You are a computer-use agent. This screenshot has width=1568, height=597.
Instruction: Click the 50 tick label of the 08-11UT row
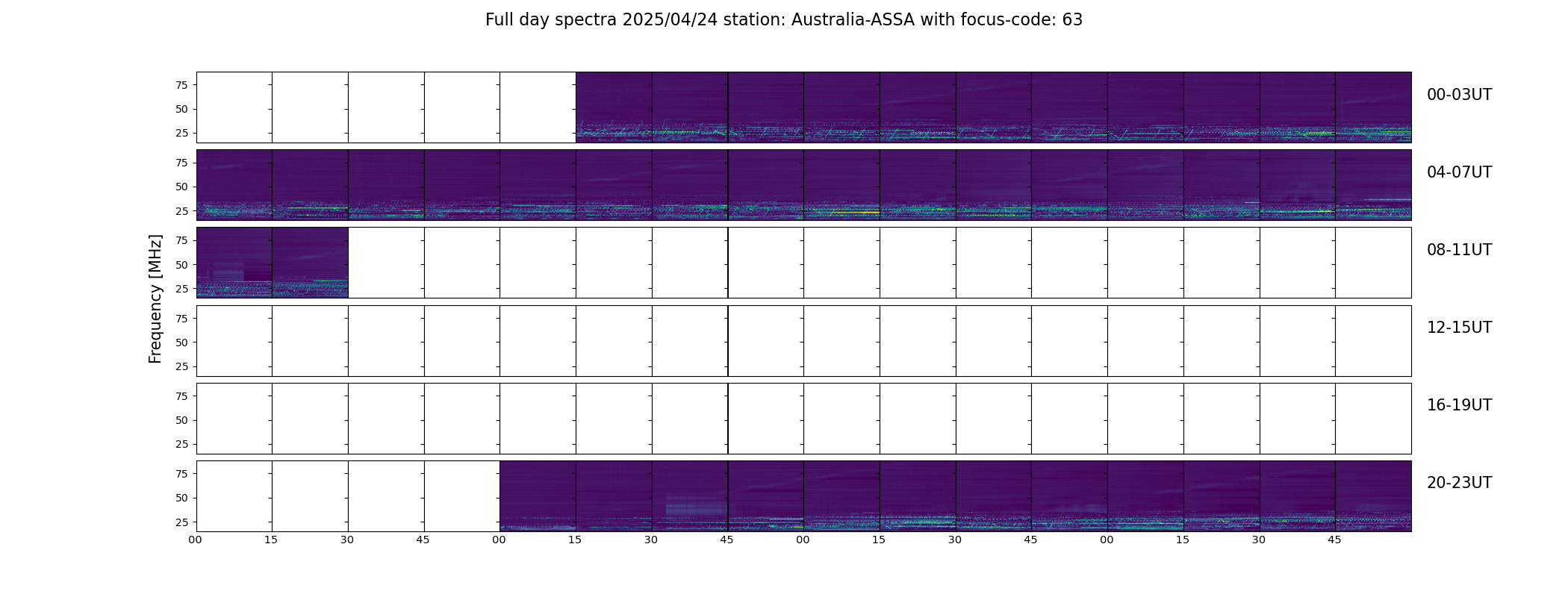click(181, 265)
